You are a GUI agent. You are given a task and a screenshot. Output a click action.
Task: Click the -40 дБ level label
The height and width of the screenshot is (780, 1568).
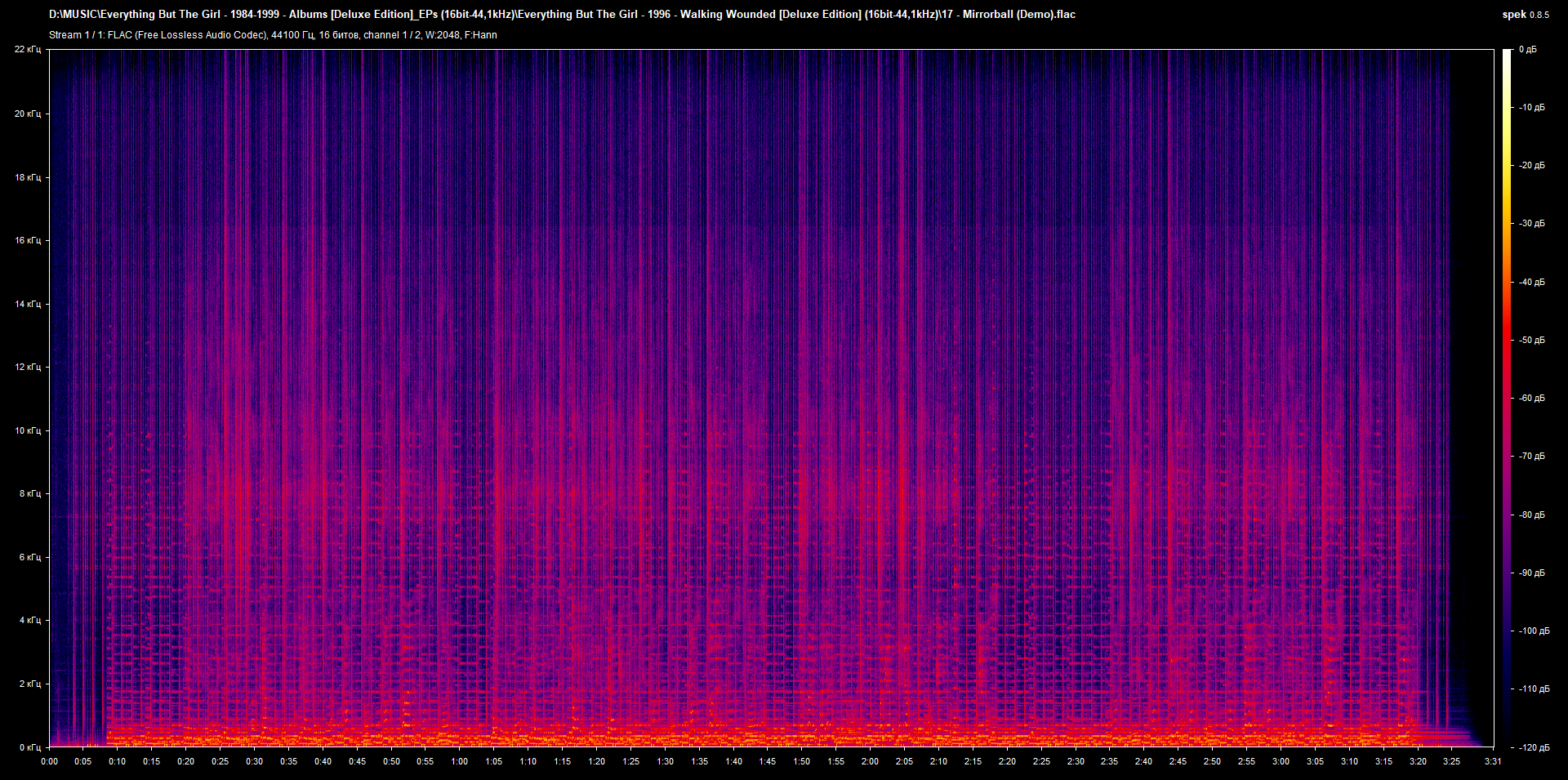1532,283
